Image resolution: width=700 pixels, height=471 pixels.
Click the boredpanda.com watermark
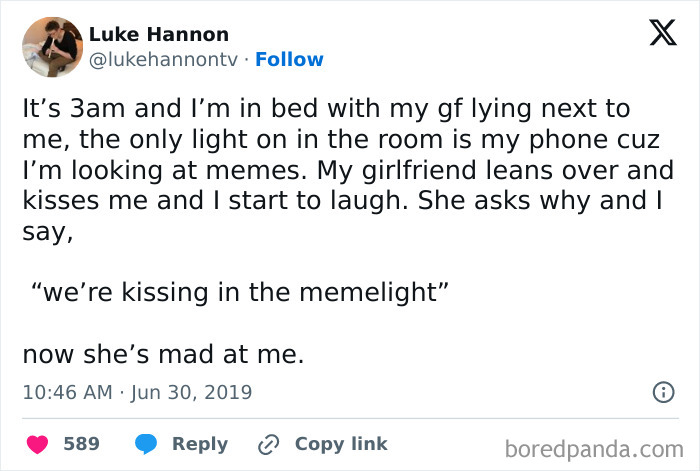[592, 448]
